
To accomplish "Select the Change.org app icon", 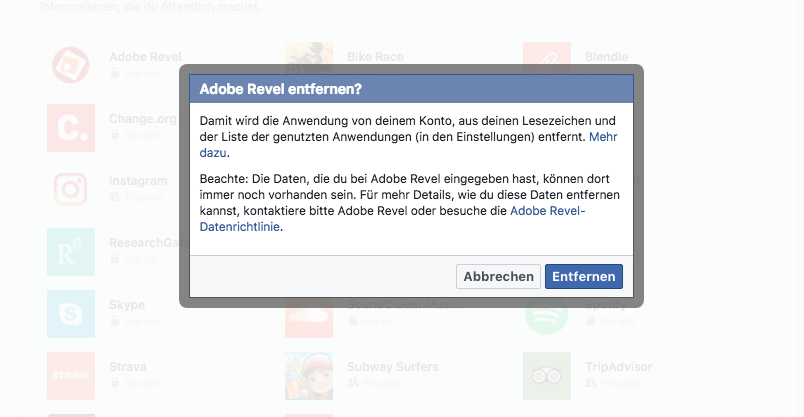I will pos(71,128).
